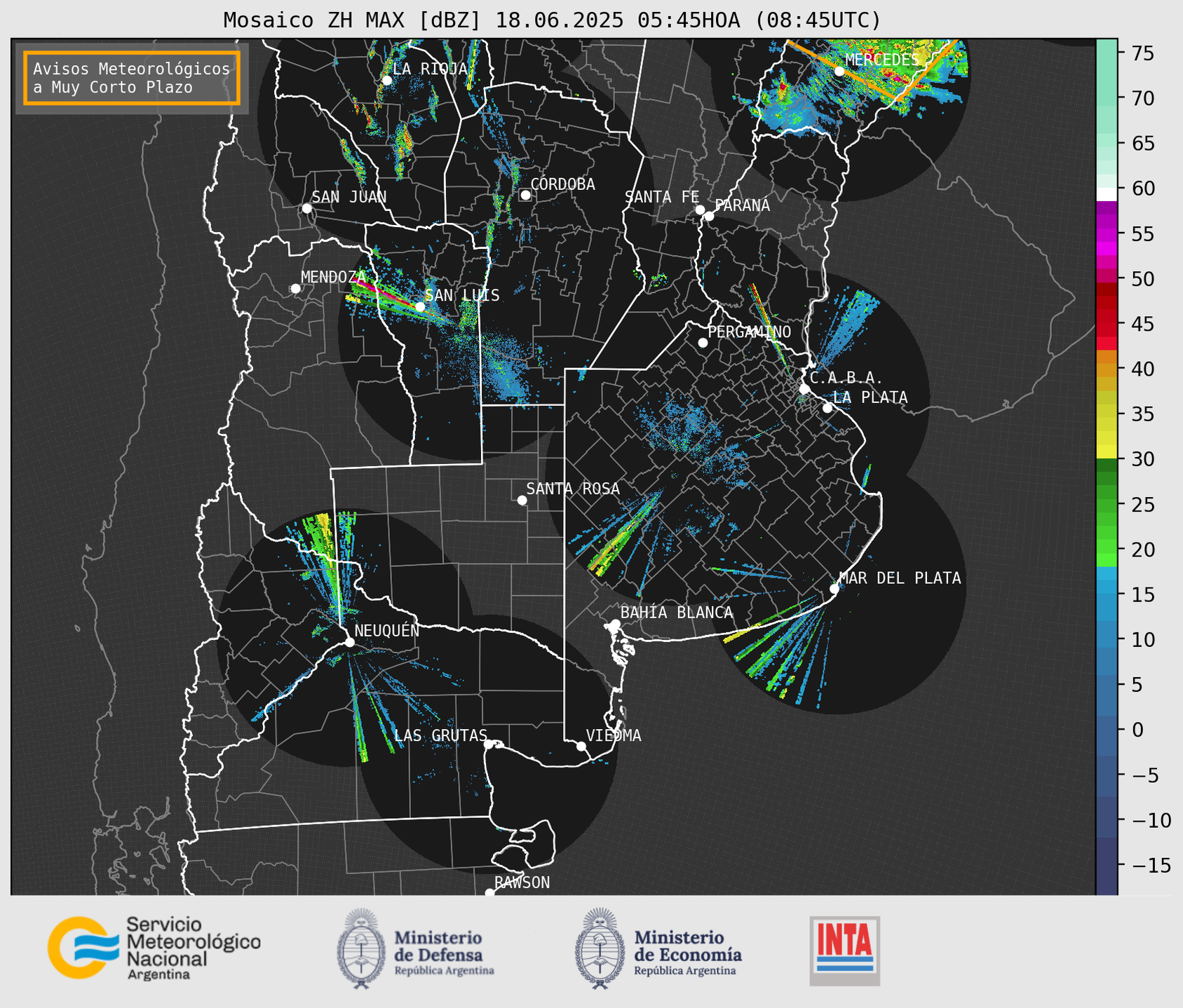
Task: Click the C.A.B.A. city marker dot
Action: [804, 388]
